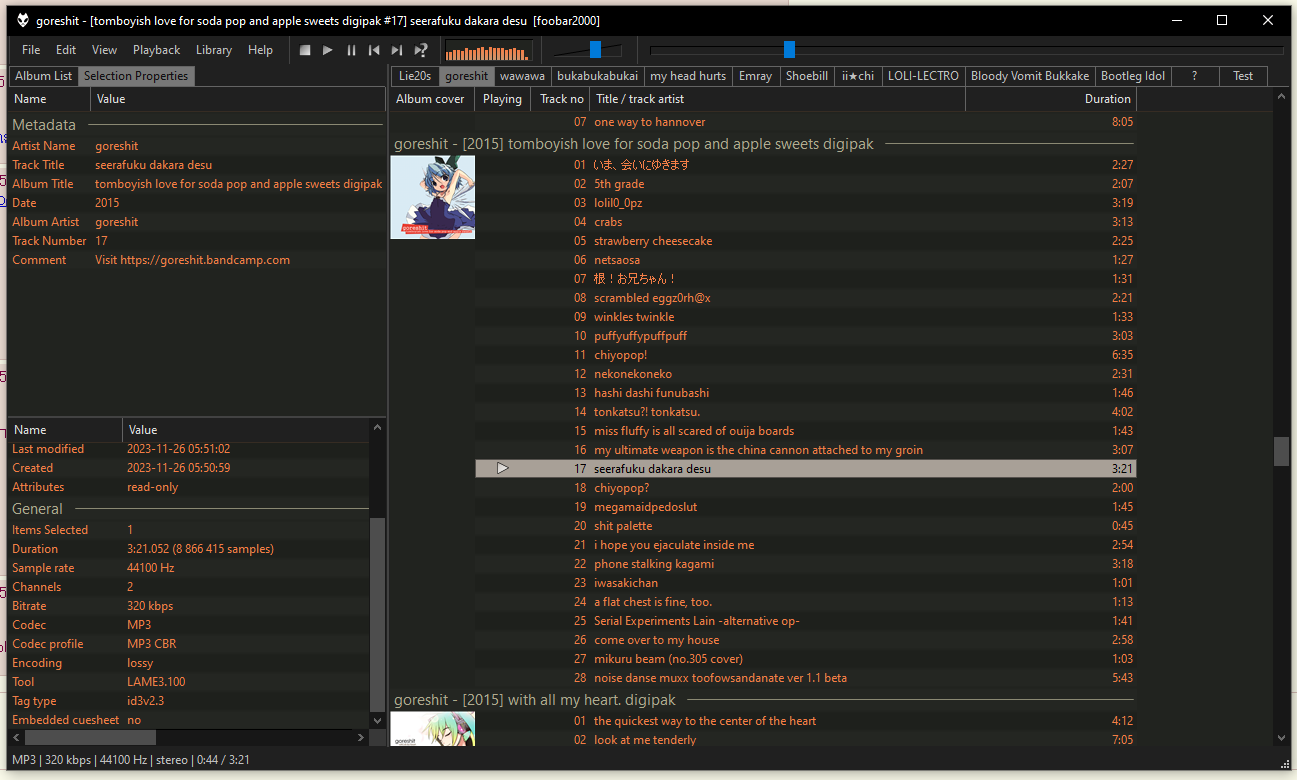Sort by the Duration column header

point(1051,99)
